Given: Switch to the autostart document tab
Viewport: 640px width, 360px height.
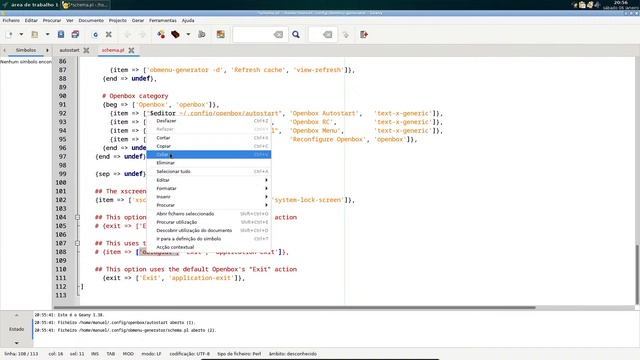Looking at the screenshot, I should (x=69, y=50).
